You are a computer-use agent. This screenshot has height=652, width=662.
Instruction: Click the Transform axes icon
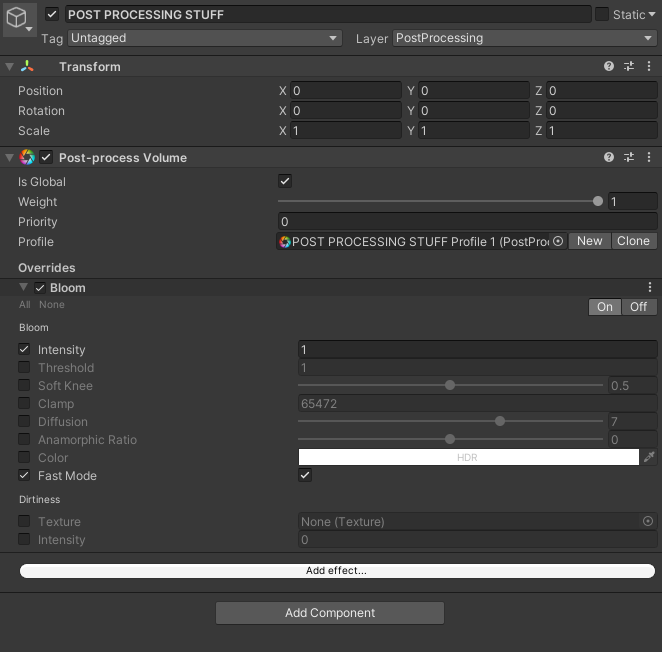[x=27, y=66]
